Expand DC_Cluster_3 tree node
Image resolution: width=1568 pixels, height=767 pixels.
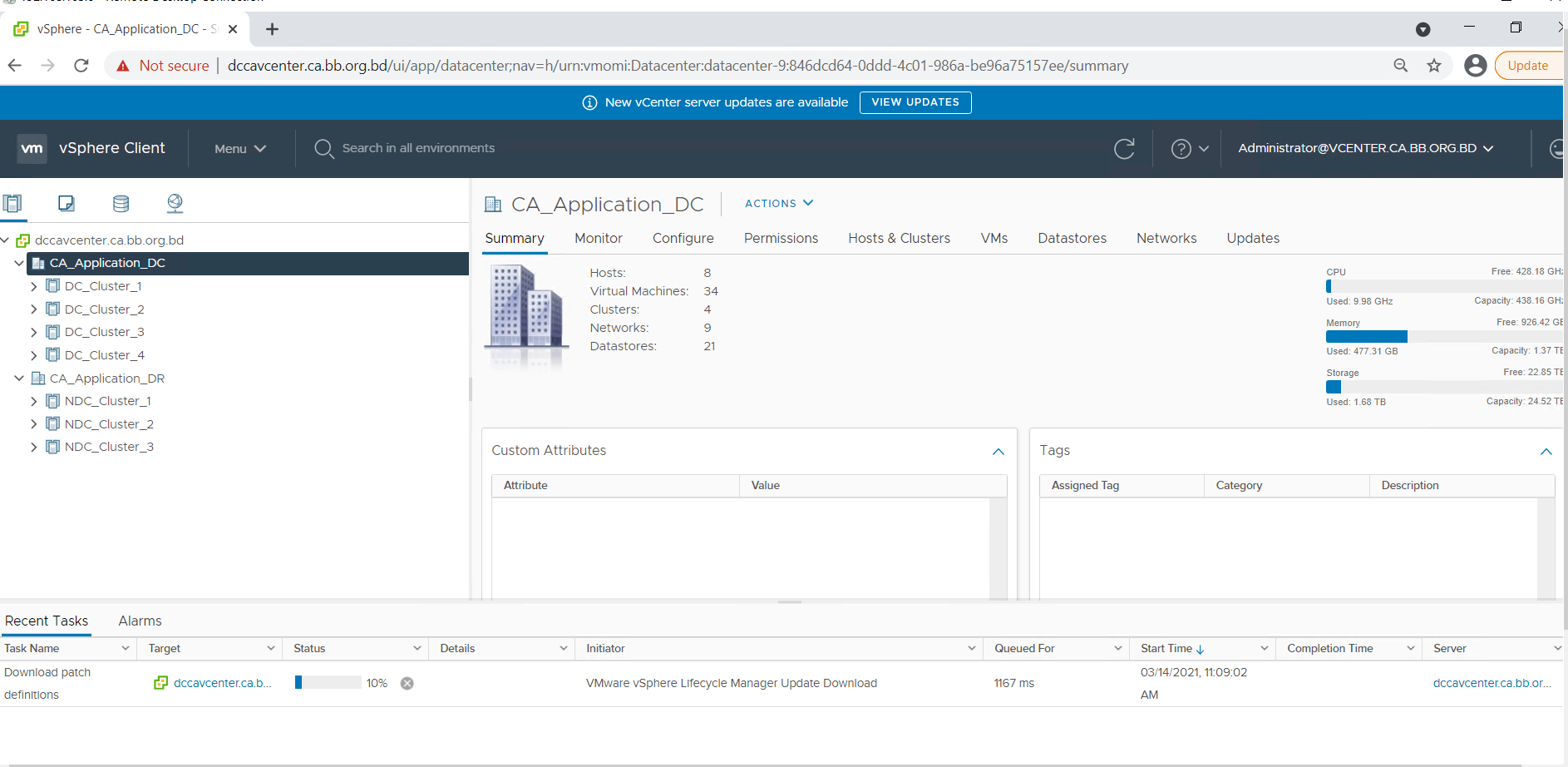tap(33, 332)
